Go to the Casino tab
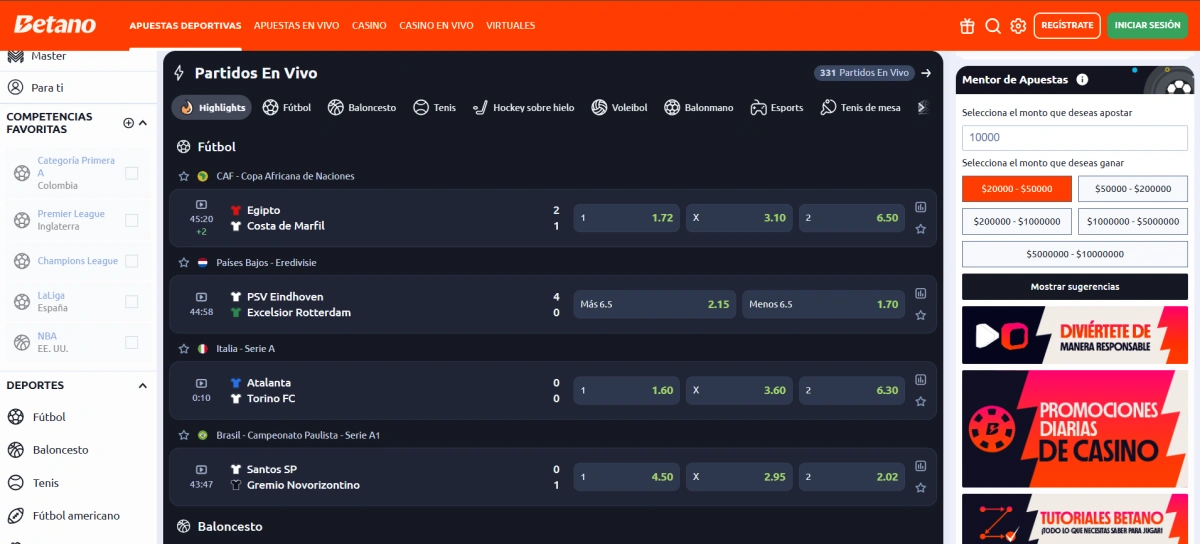The image size is (1200, 544). coord(369,26)
